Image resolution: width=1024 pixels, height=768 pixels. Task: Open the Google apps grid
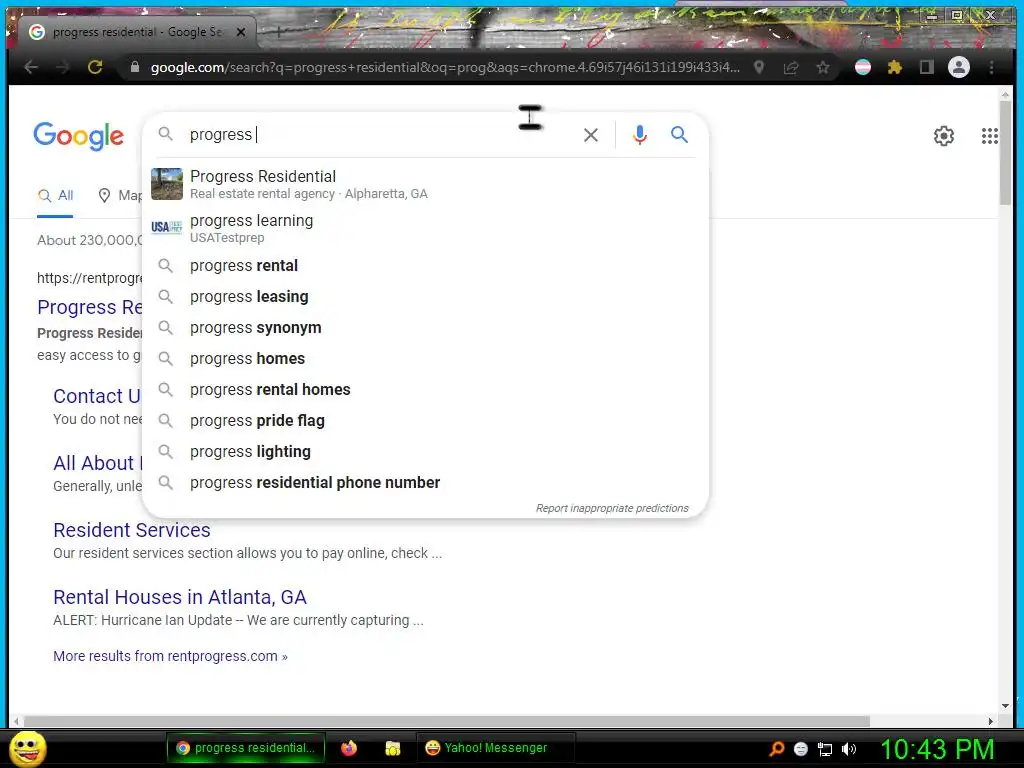click(989, 136)
